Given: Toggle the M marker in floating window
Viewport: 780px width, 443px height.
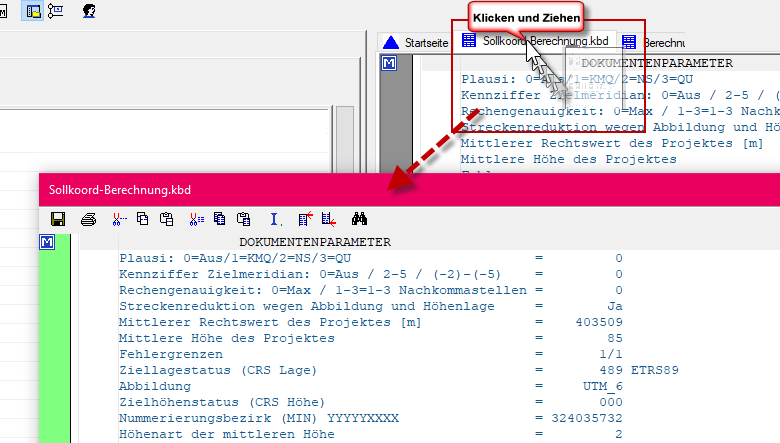Looking at the screenshot, I should [48, 243].
